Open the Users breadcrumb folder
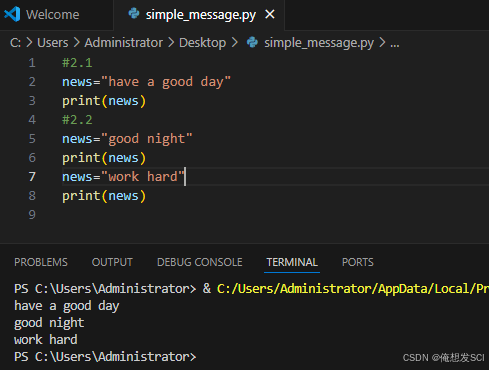 click(x=52, y=43)
